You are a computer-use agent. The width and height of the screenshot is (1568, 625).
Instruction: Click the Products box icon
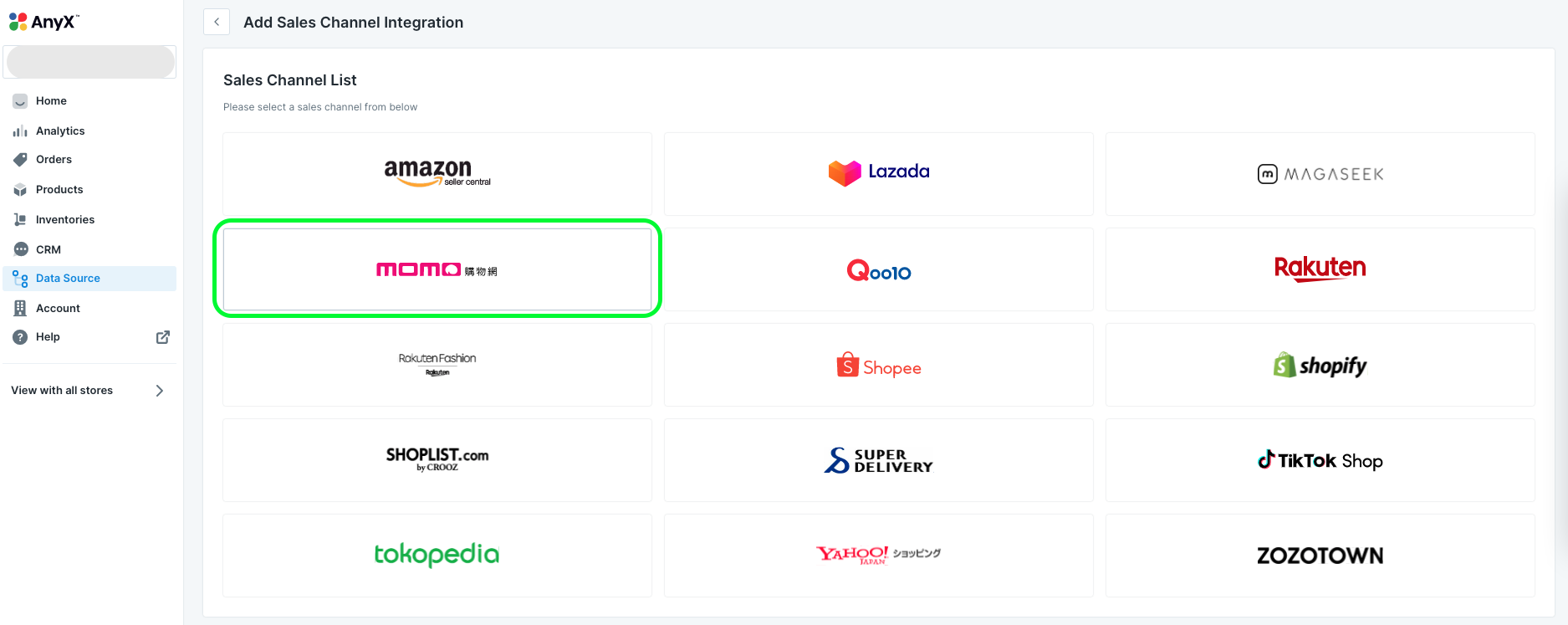pos(20,190)
